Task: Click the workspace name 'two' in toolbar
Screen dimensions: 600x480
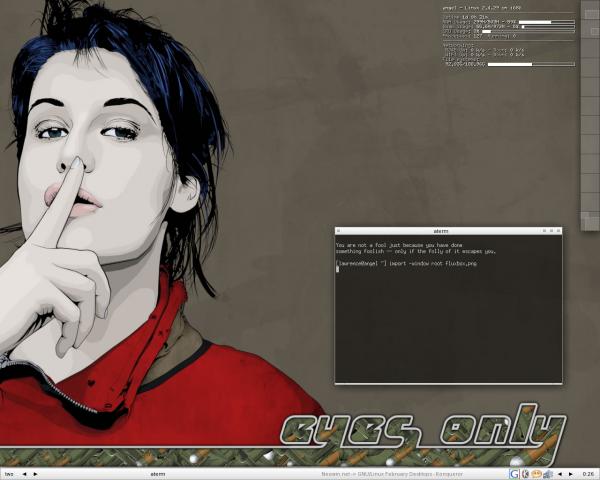Action: (8, 474)
